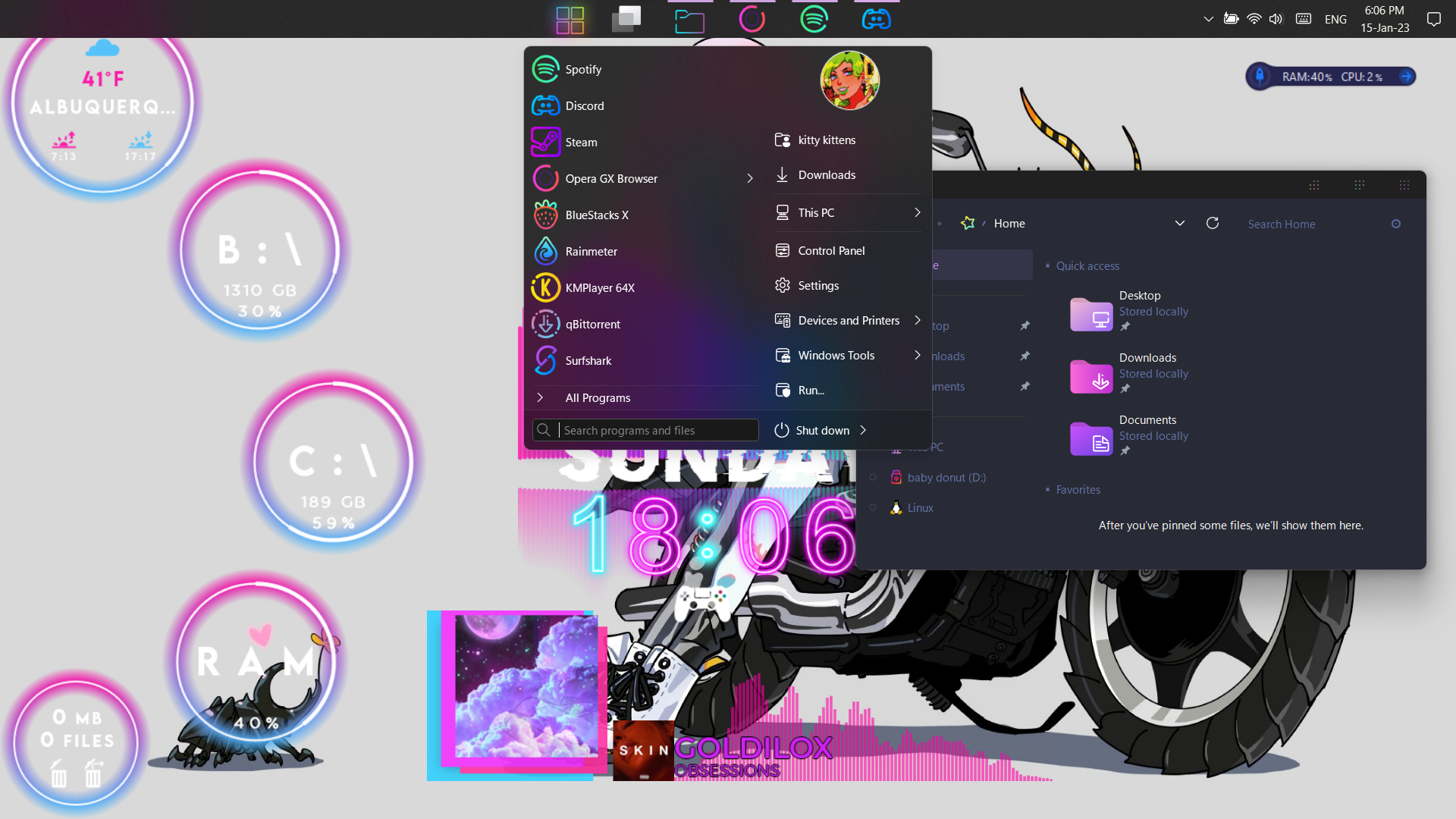Image resolution: width=1456 pixels, height=819 pixels.
Task: Open the Wi-Fi network tray icon
Action: point(1254,19)
